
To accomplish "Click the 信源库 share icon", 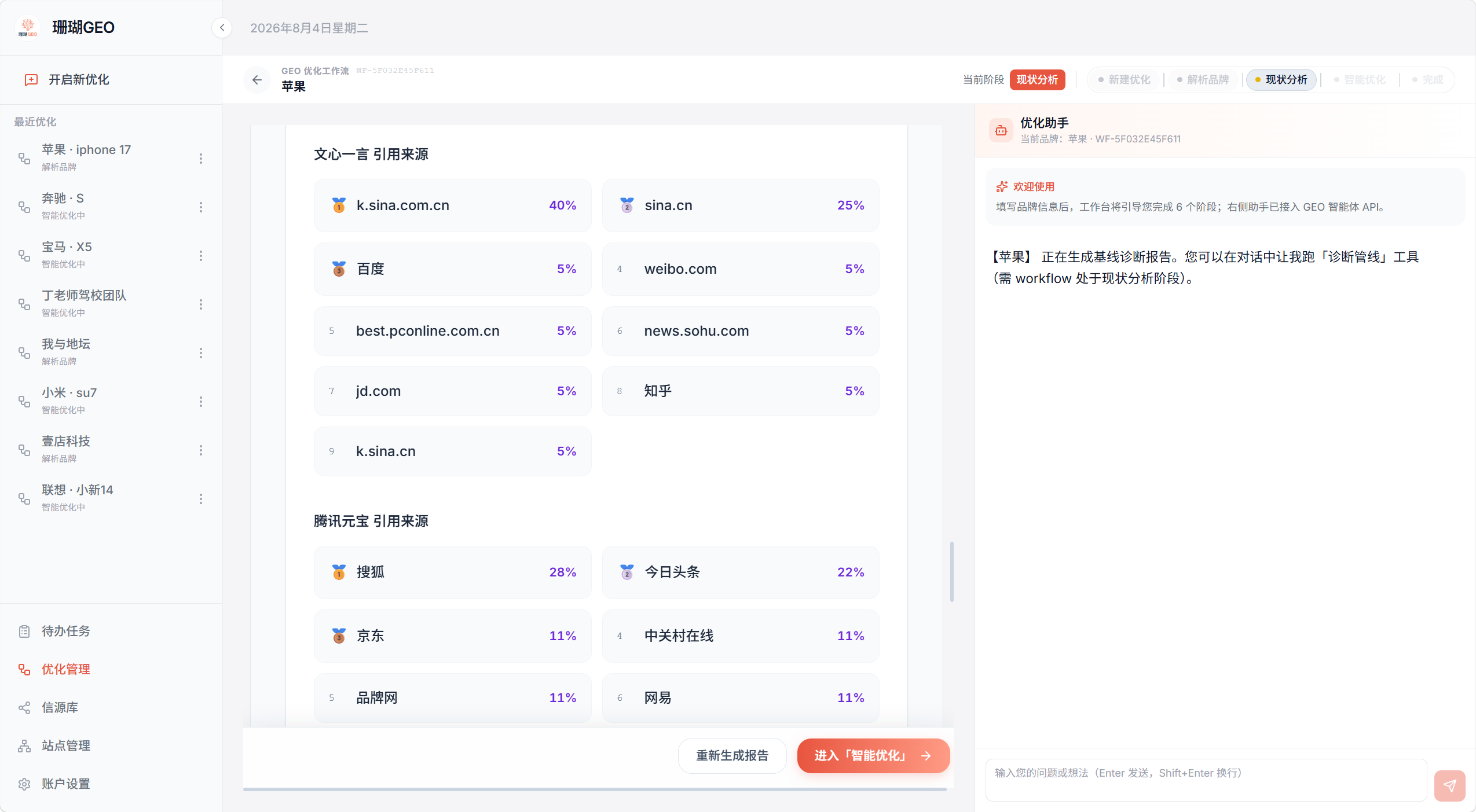I will click(24, 707).
